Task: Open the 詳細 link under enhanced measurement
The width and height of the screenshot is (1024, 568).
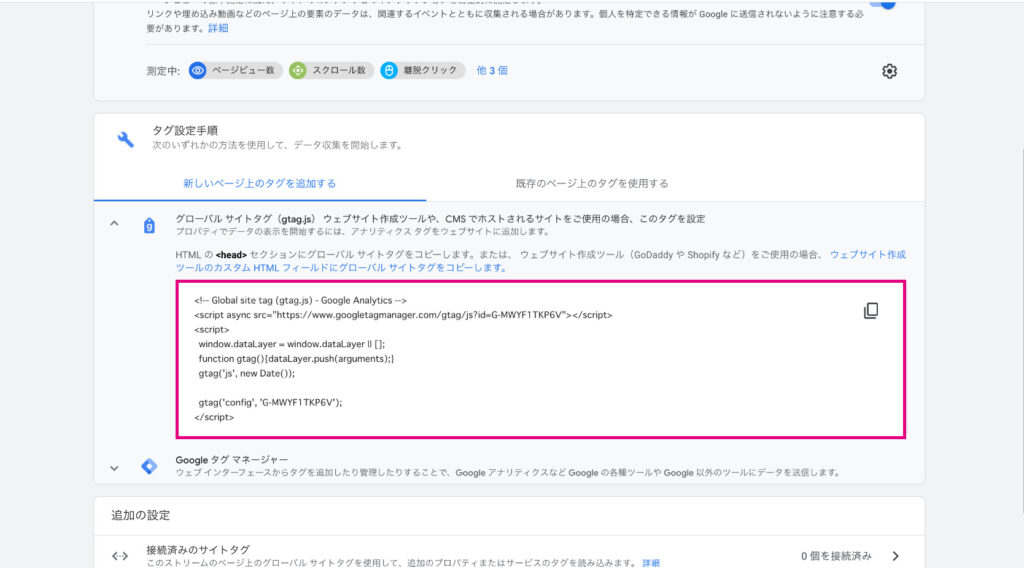Action: [x=217, y=28]
